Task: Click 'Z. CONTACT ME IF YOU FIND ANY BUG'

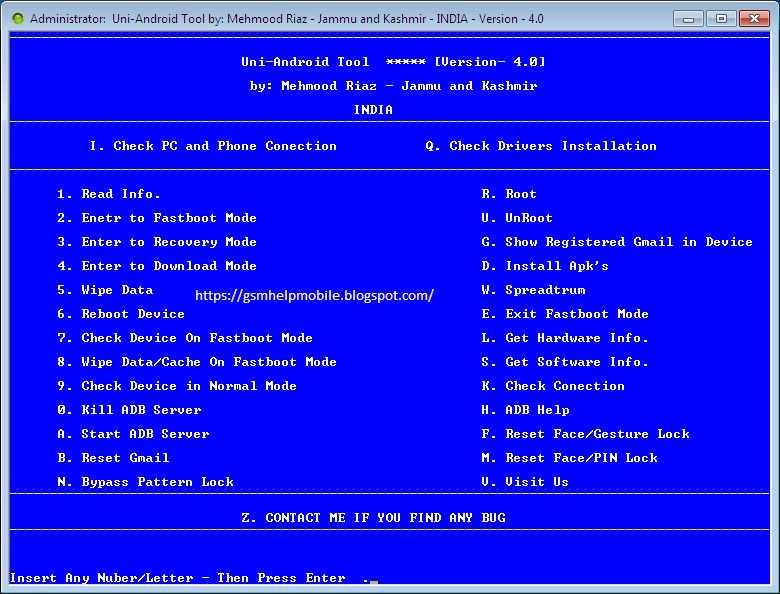Action: (x=373, y=518)
